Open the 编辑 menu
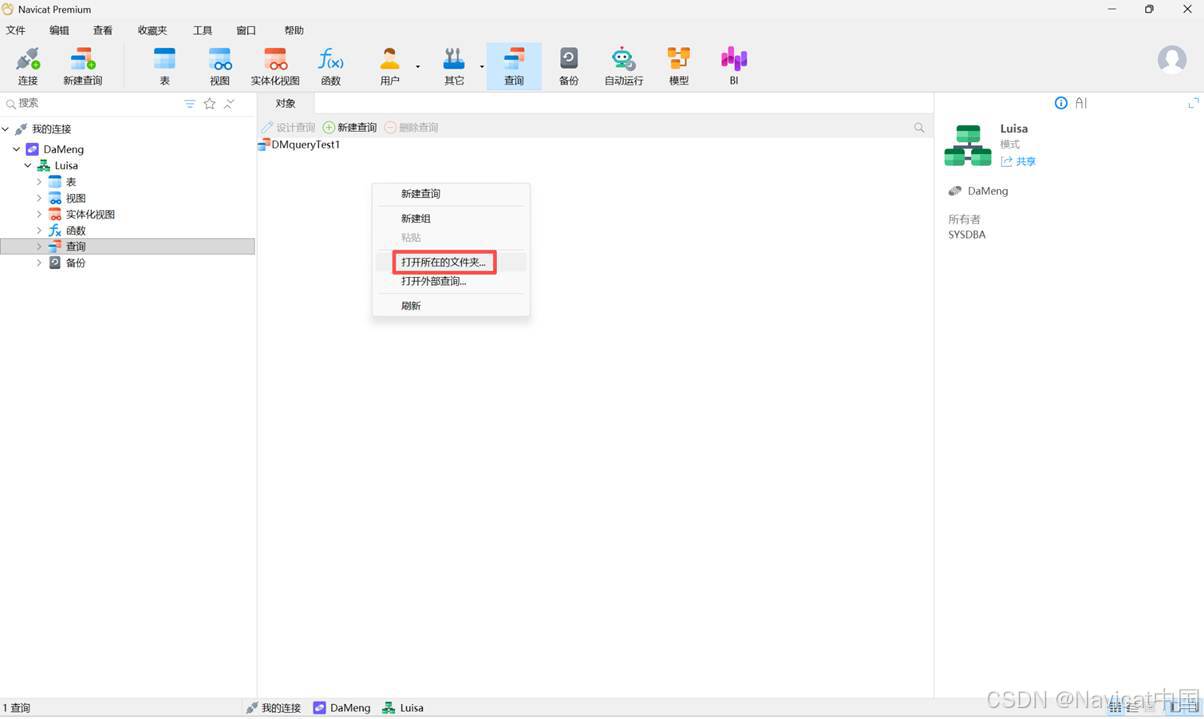 click(x=59, y=30)
